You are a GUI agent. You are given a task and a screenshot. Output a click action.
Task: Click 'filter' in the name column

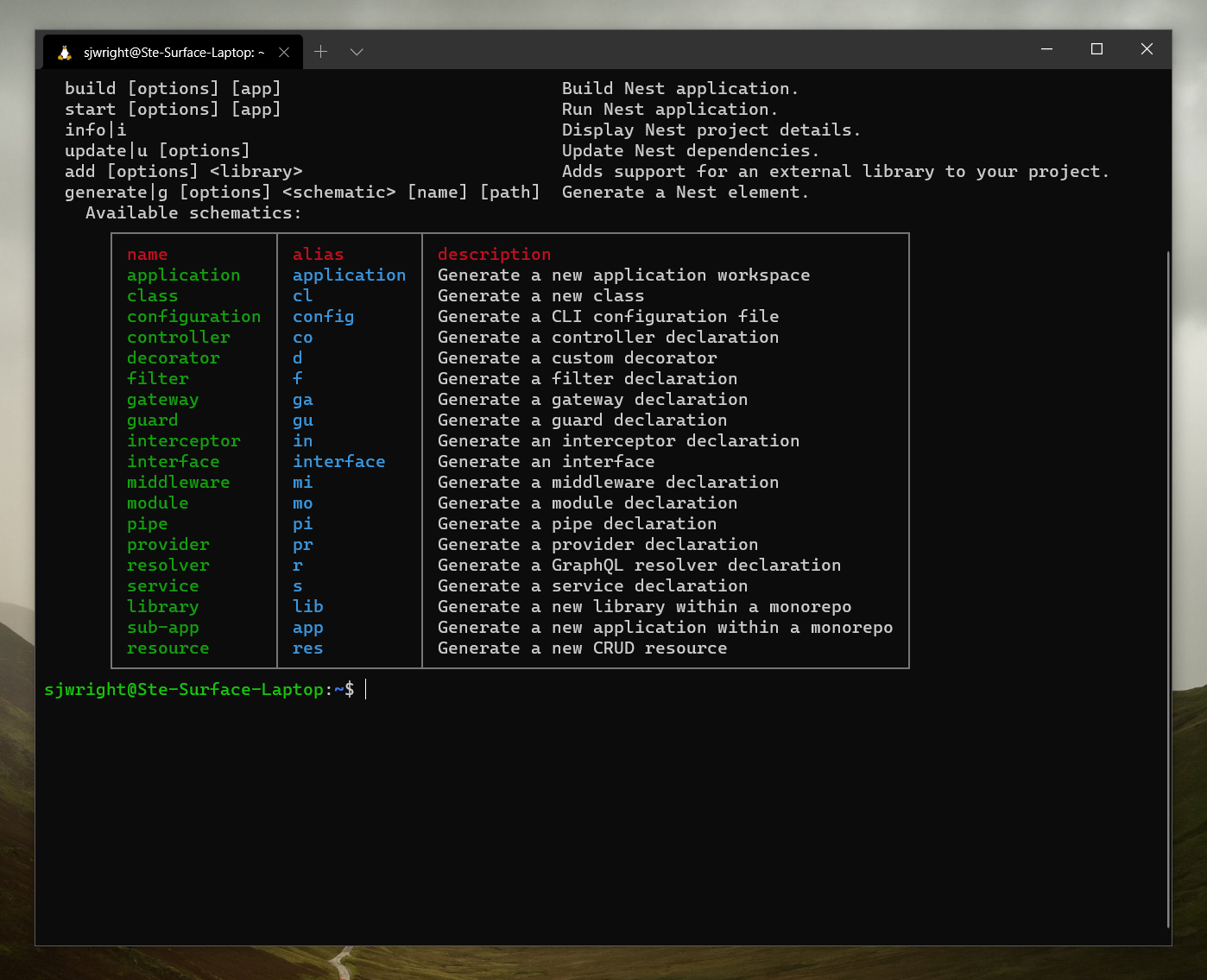pyautogui.click(x=158, y=379)
